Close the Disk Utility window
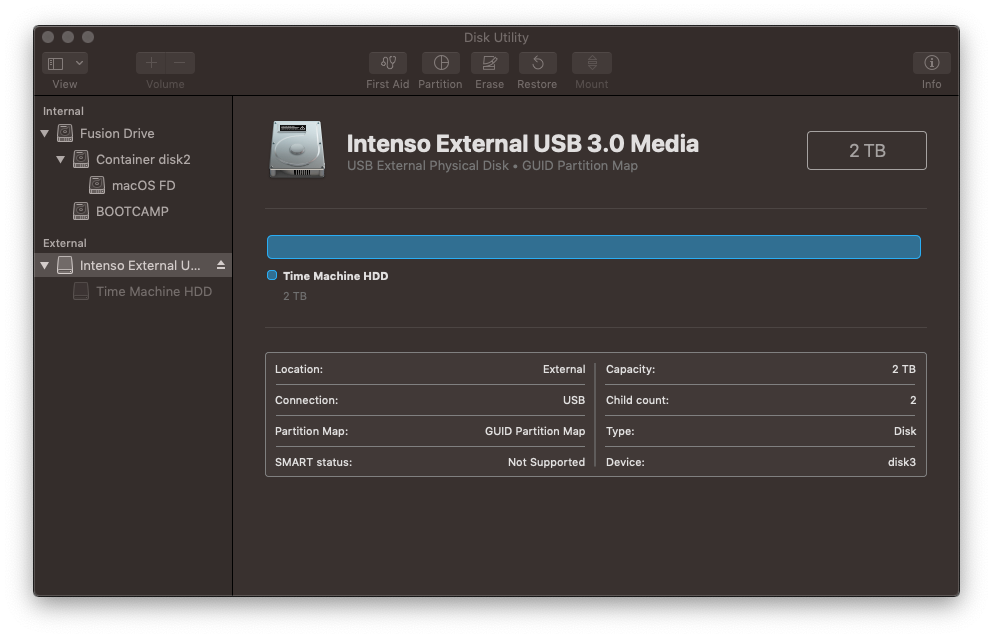Viewport: 993px width, 638px height. coord(48,37)
